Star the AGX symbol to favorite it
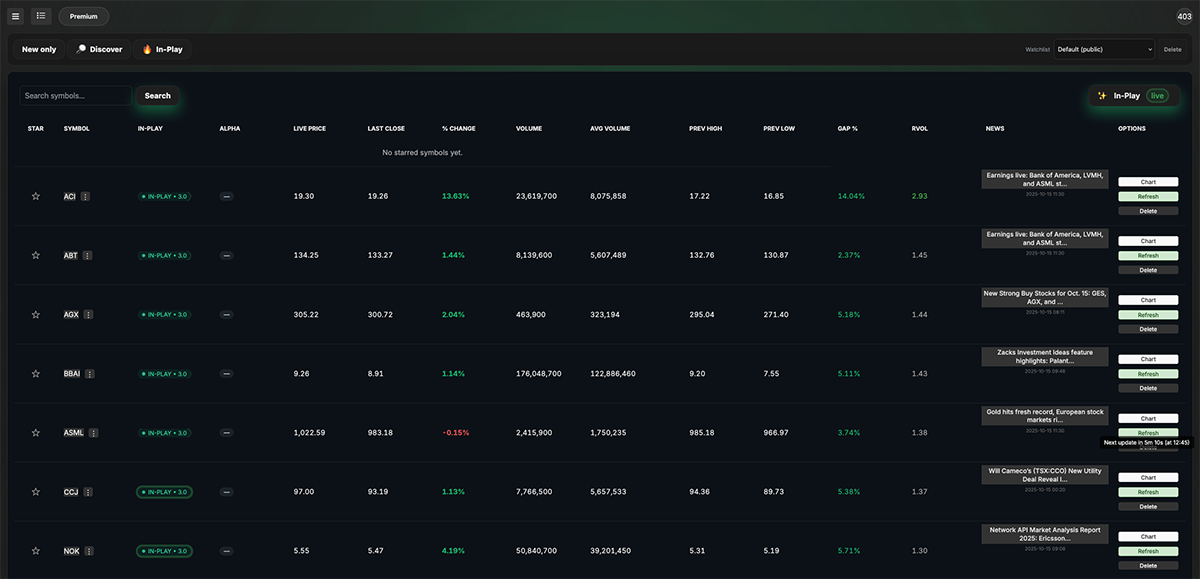This screenshot has width=1200, height=579. (36, 315)
